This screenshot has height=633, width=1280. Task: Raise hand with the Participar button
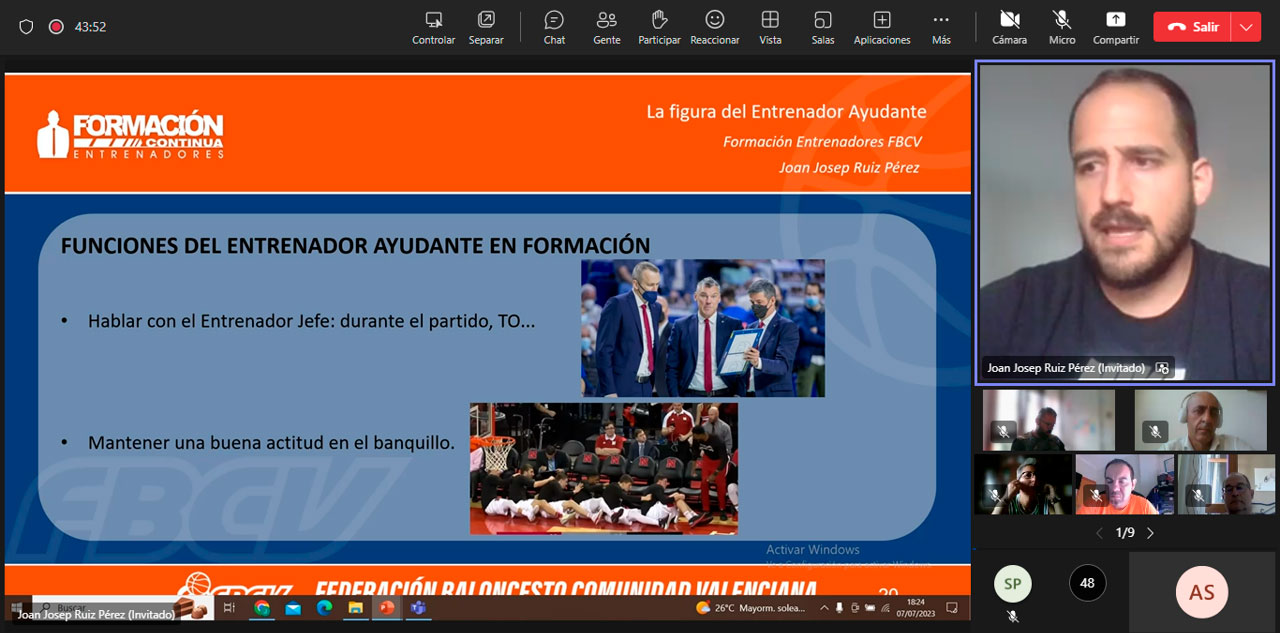pos(659,27)
